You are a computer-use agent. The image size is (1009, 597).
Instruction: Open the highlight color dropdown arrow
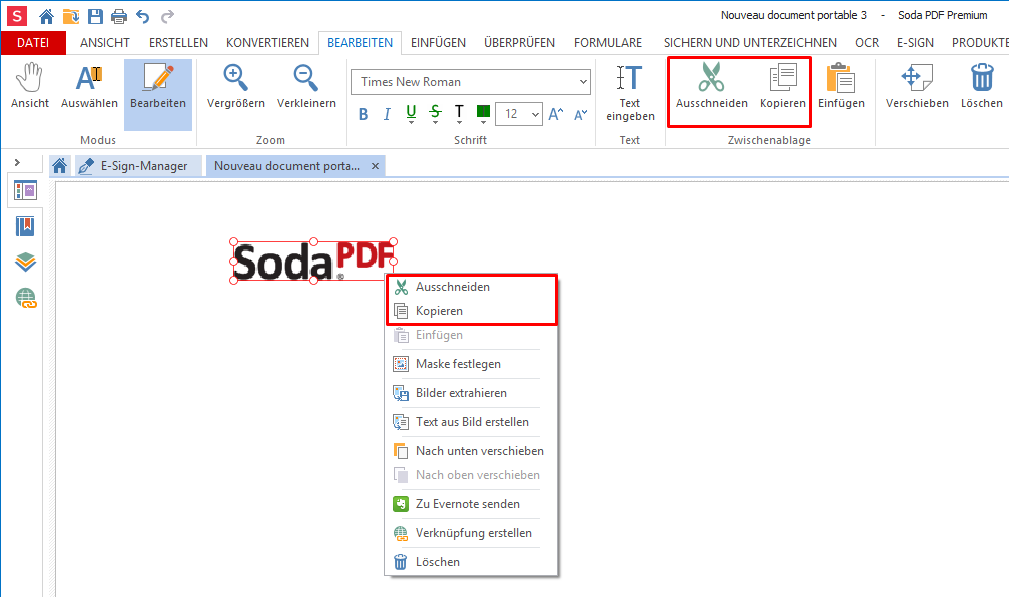483,122
